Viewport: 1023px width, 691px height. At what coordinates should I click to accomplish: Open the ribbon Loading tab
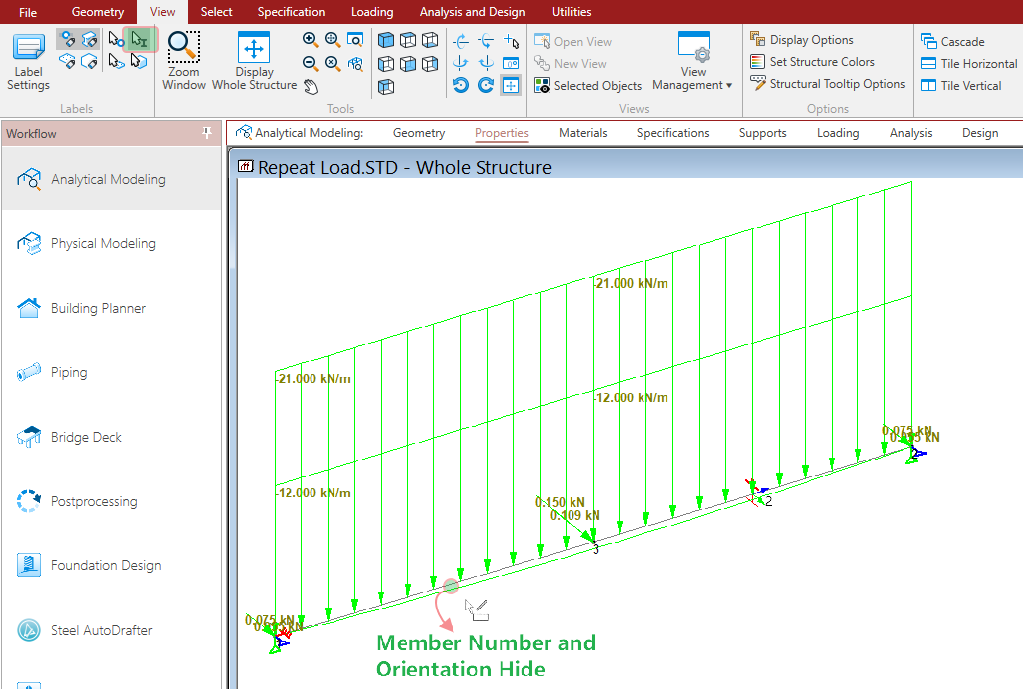point(372,12)
